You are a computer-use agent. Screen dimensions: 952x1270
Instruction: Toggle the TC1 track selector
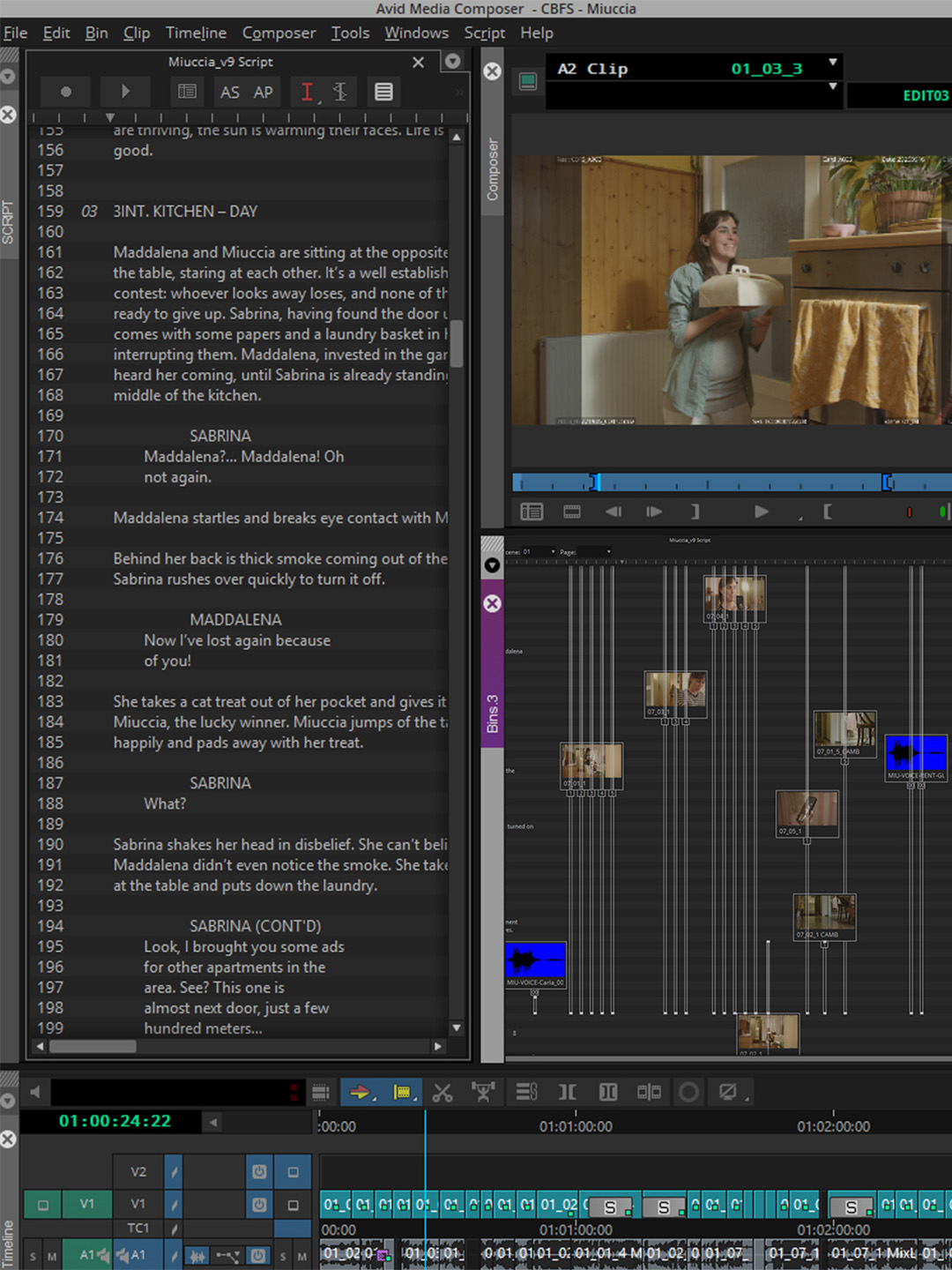[x=138, y=1228]
